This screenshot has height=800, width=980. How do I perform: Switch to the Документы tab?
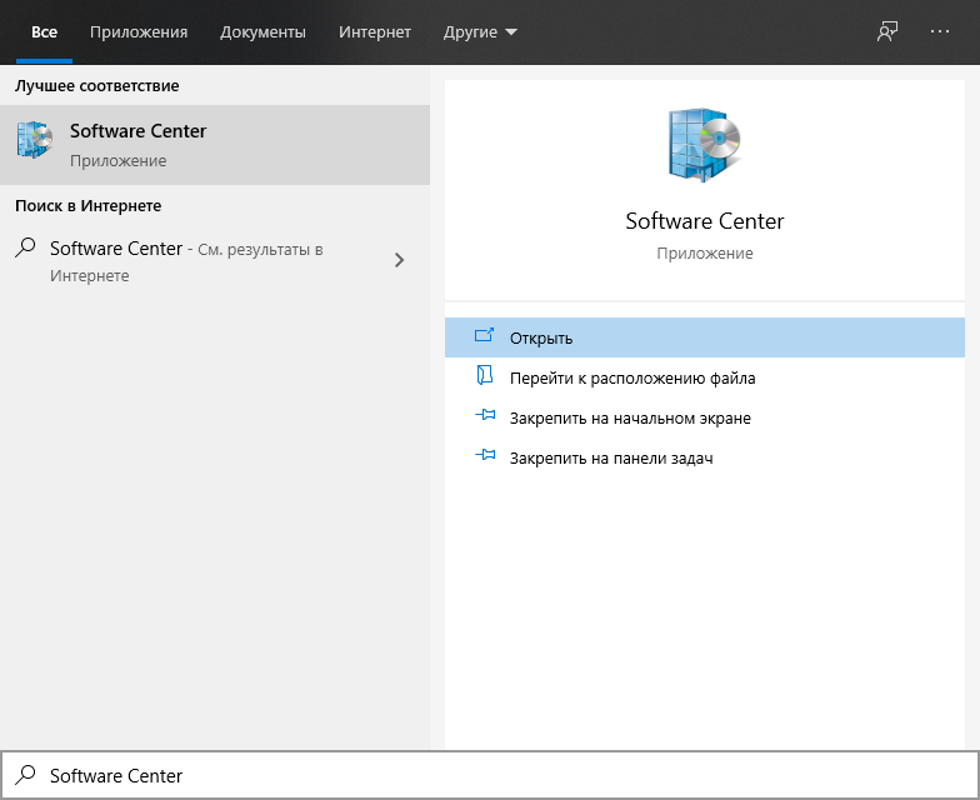pyautogui.click(x=263, y=32)
